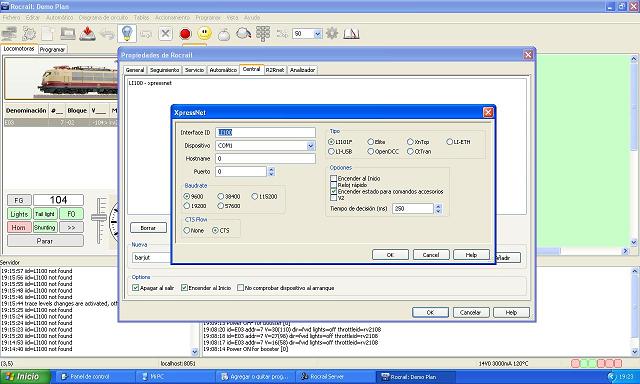Open the Windows Inicio start button
The image size is (640, 384).
[x=25, y=377]
